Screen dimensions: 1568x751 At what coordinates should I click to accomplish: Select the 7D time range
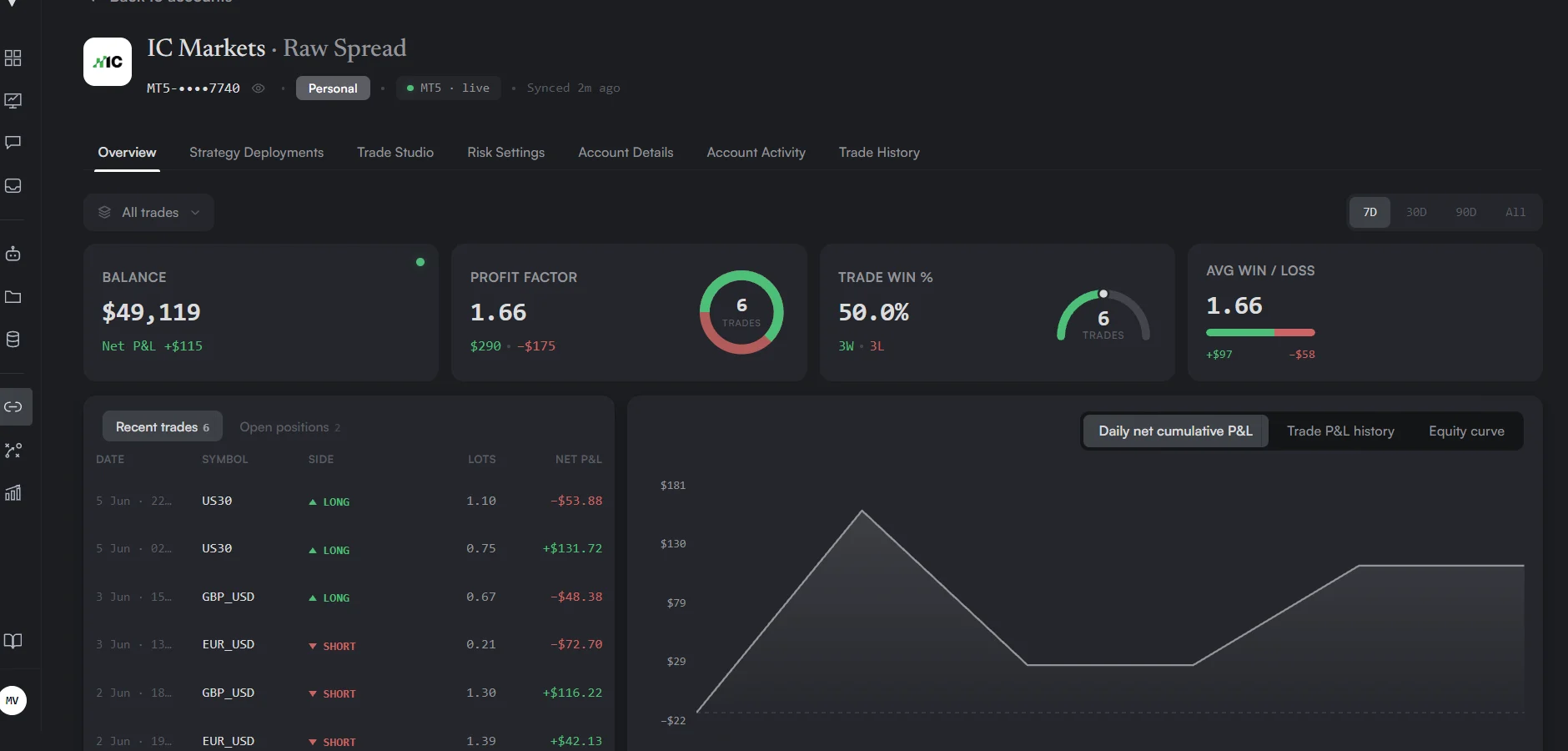1369,213
